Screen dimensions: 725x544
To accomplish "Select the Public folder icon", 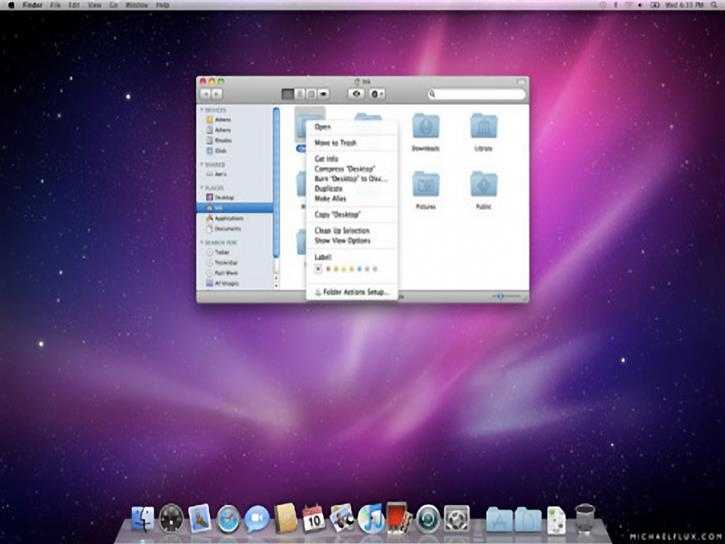I will 483,184.
